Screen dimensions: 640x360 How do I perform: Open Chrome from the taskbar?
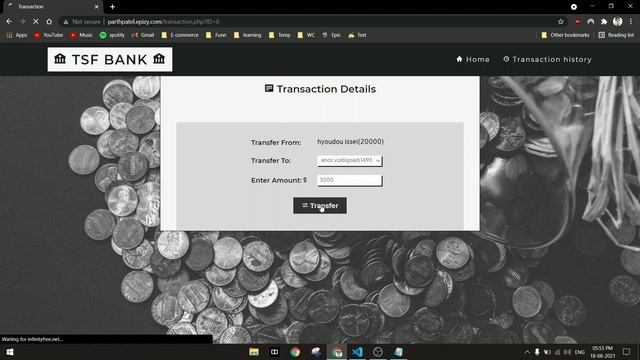click(x=295, y=352)
